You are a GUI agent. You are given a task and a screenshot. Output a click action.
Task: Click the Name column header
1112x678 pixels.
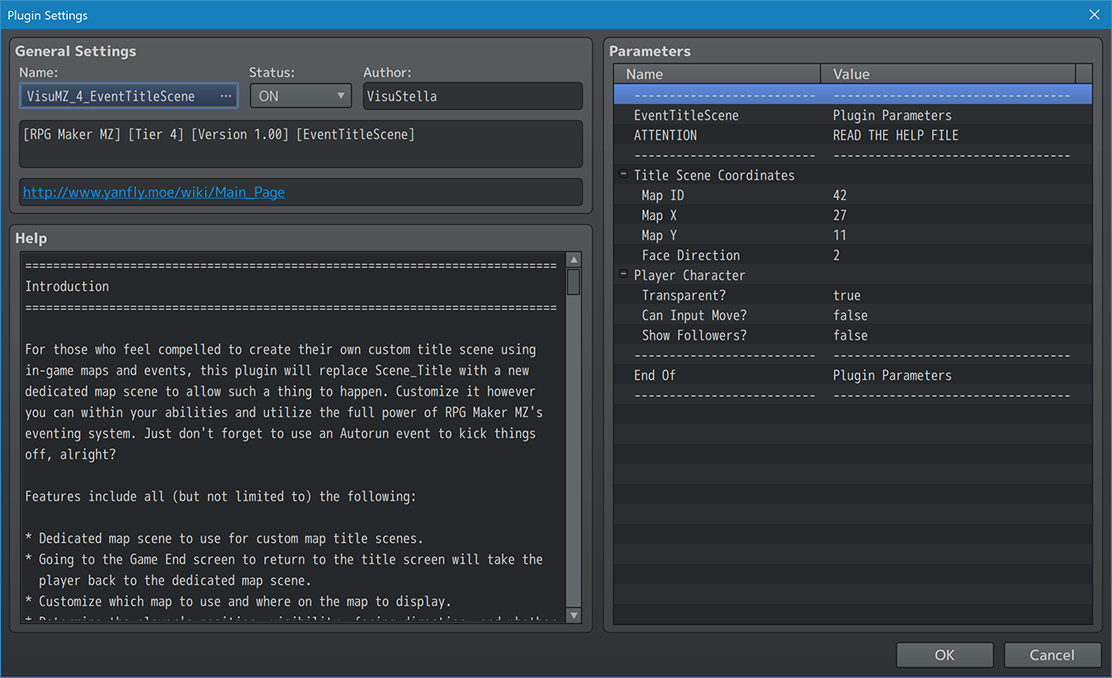point(717,74)
